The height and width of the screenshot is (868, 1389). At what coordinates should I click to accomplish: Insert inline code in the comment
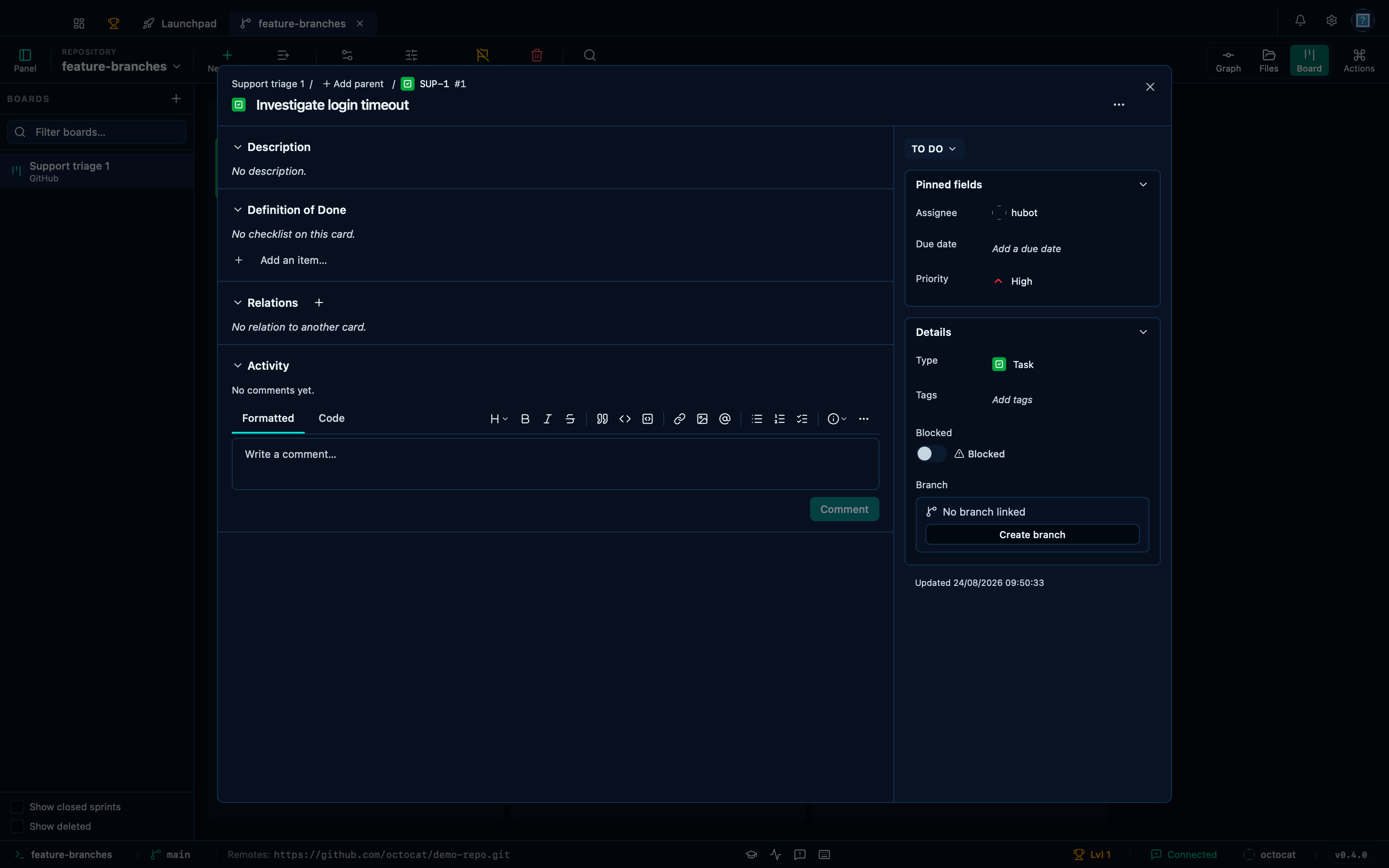coord(625,419)
